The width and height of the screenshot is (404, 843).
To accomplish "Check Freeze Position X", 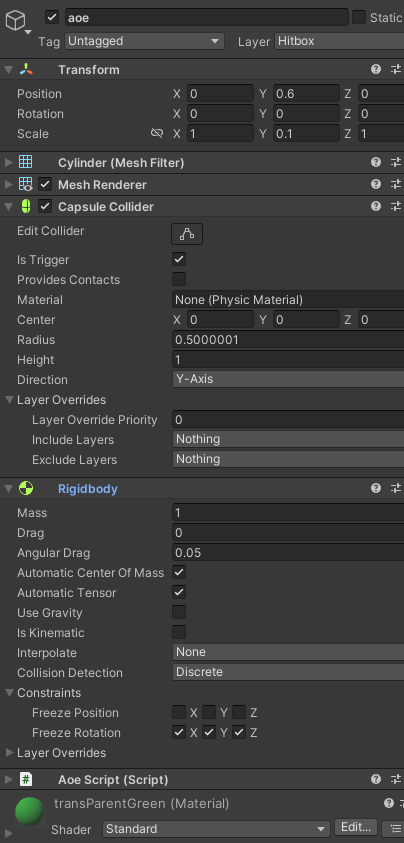I will (x=179, y=712).
